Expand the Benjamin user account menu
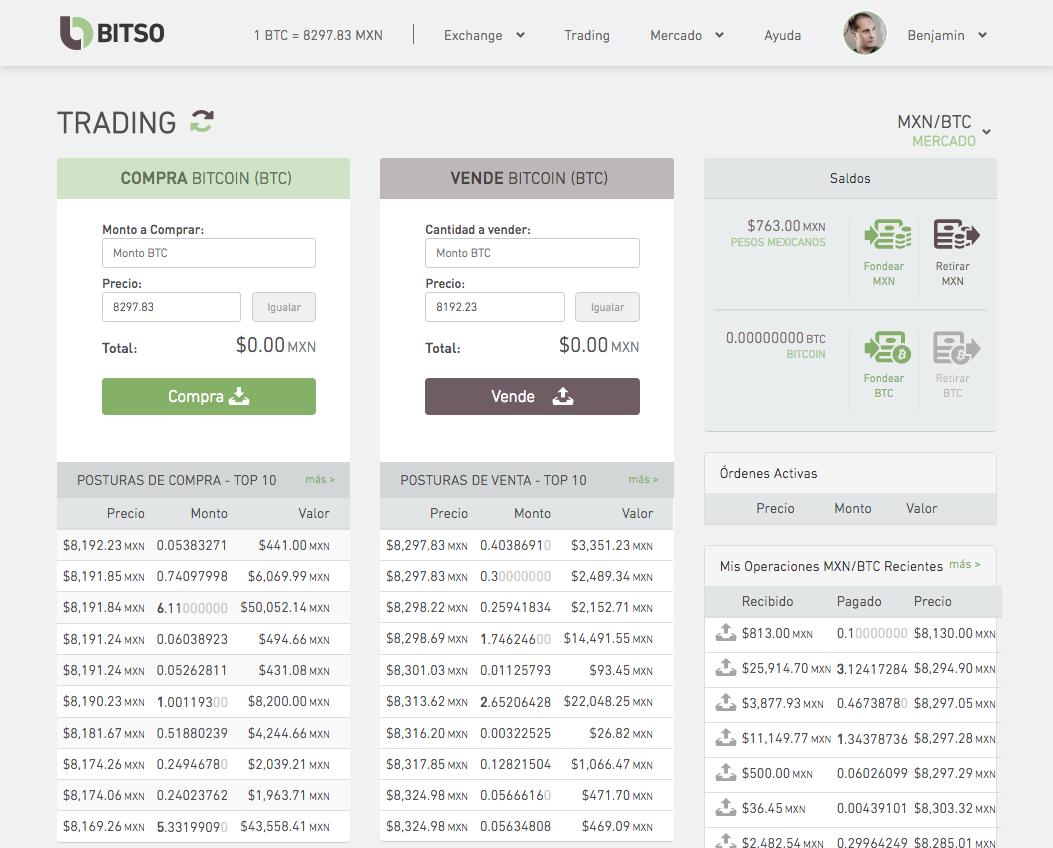This screenshot has height=848, width=1053. (947, 35)
